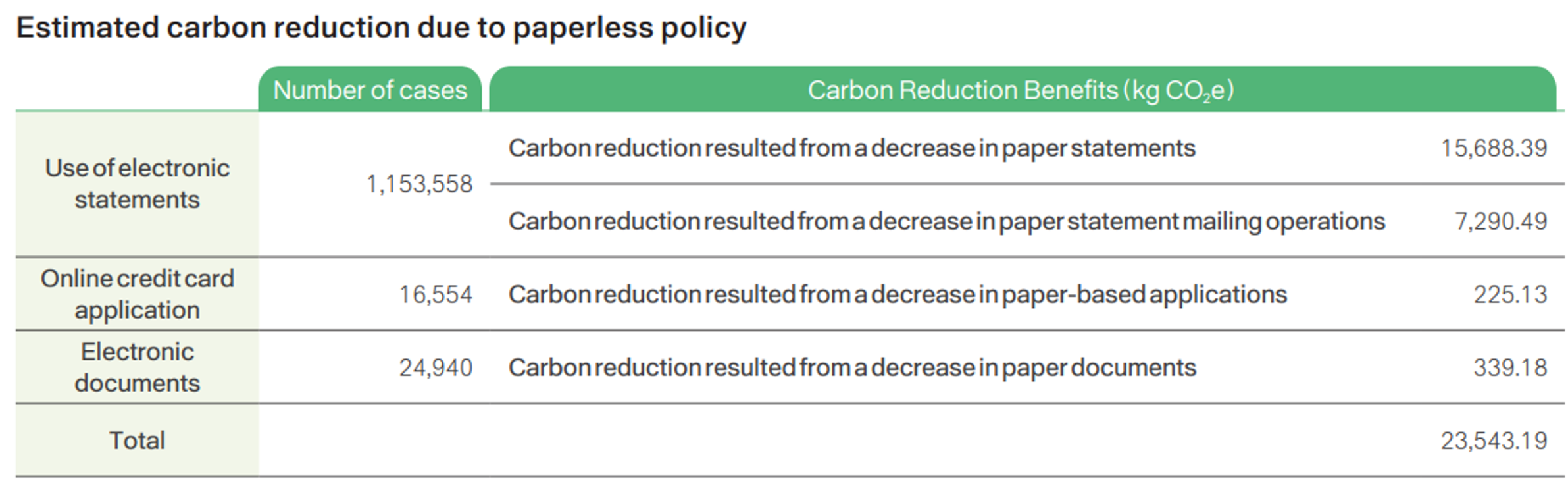Viewport: 1568px width, 482px height.
Task: Select the 339.18 carbon reduction value
Action: [x=1509, y=367]
